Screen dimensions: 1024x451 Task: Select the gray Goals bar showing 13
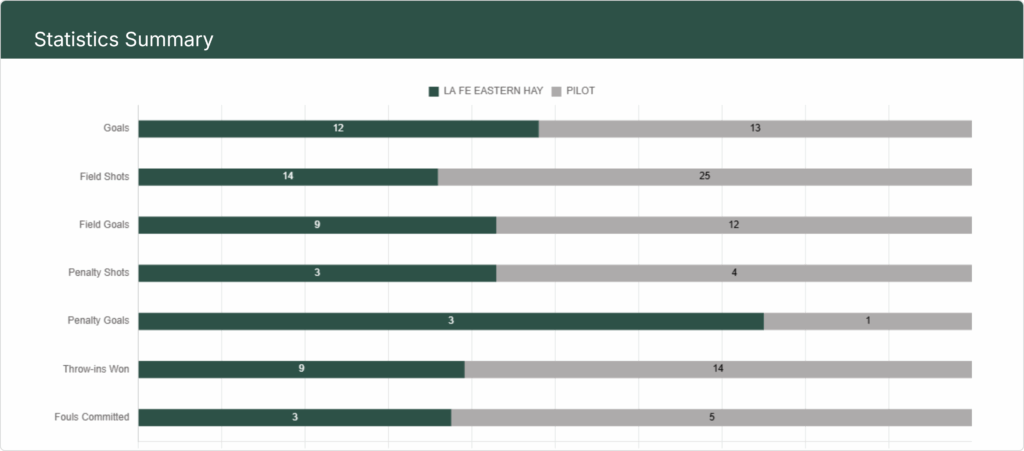click(x=755, y=129)
